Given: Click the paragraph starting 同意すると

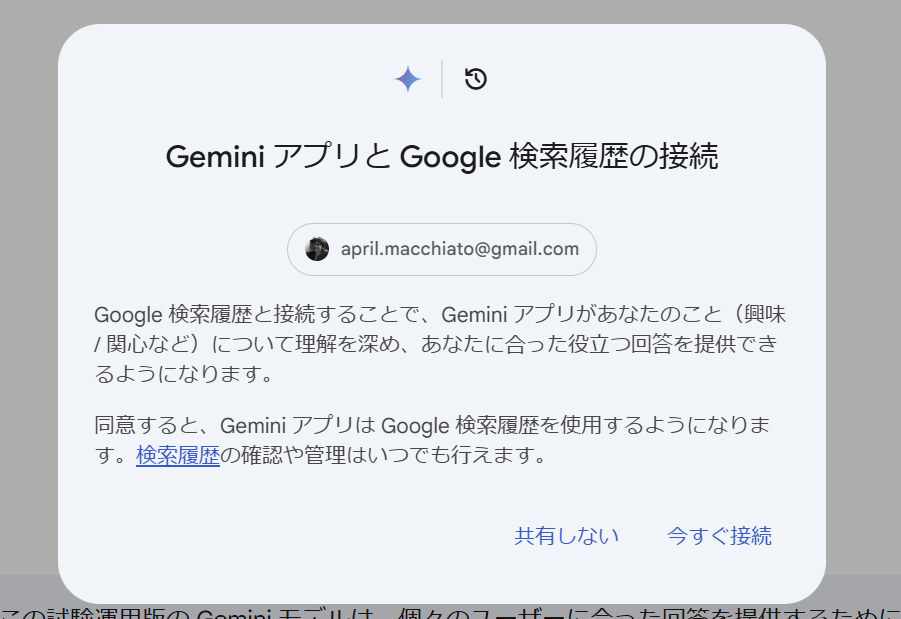Looking at the screenshot, I should [x=432, y=440].
